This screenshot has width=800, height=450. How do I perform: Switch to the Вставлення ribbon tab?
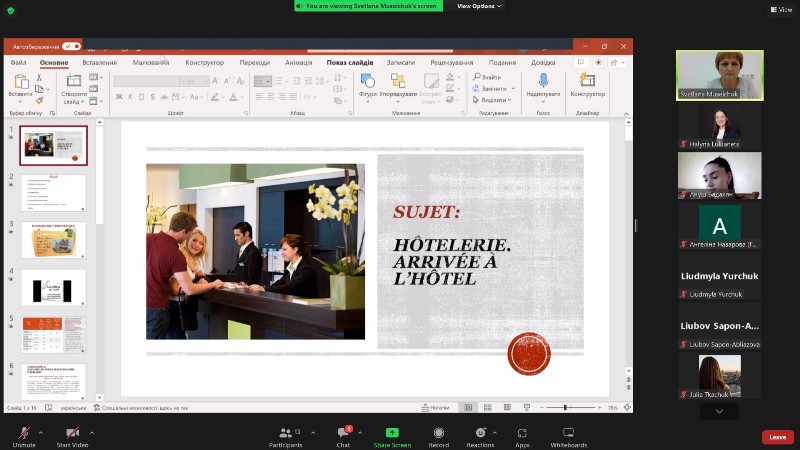coord(99,62)
